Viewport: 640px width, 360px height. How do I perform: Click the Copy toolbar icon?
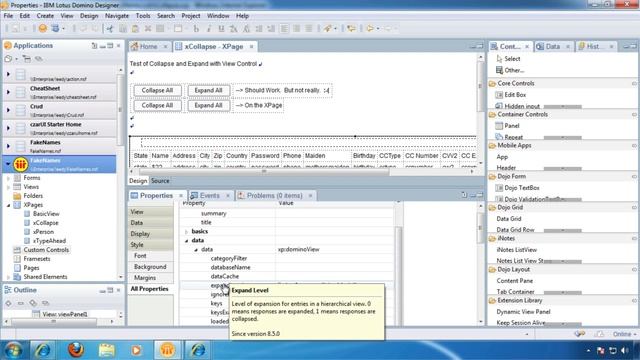(122, 29)
